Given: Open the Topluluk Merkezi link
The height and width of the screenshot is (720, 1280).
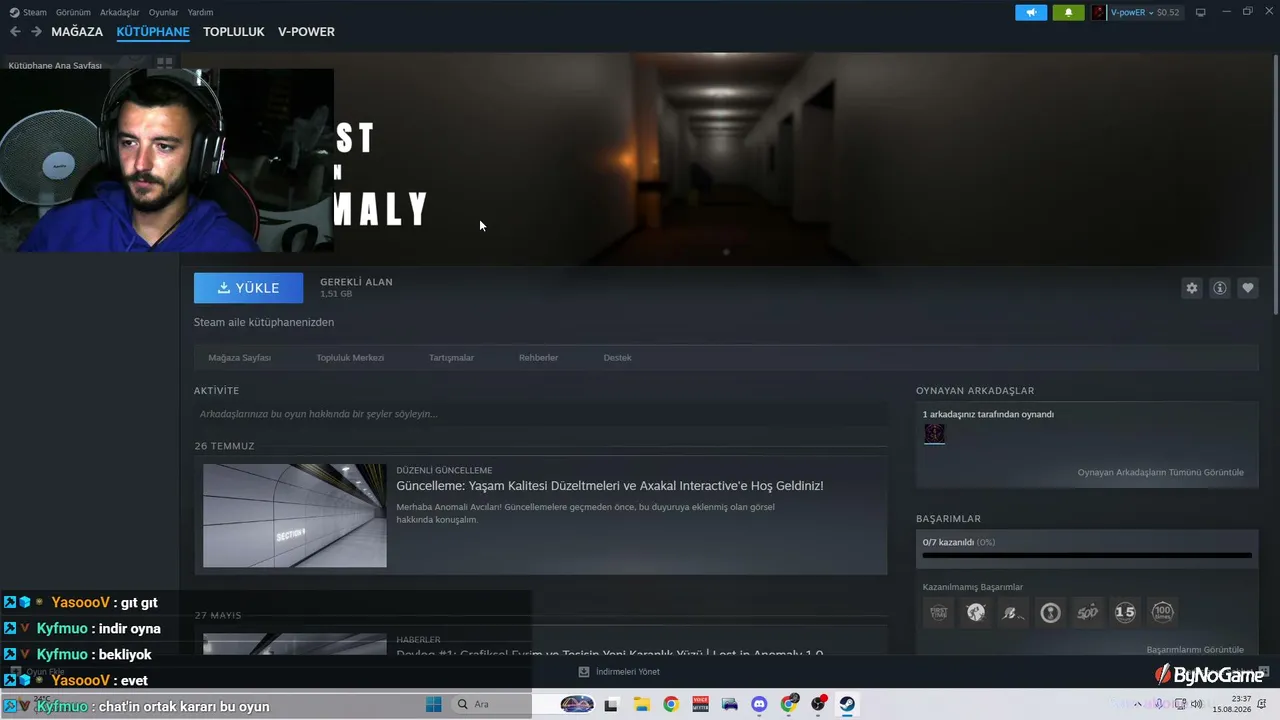Looking at the screenshot, I should (350, 358).
